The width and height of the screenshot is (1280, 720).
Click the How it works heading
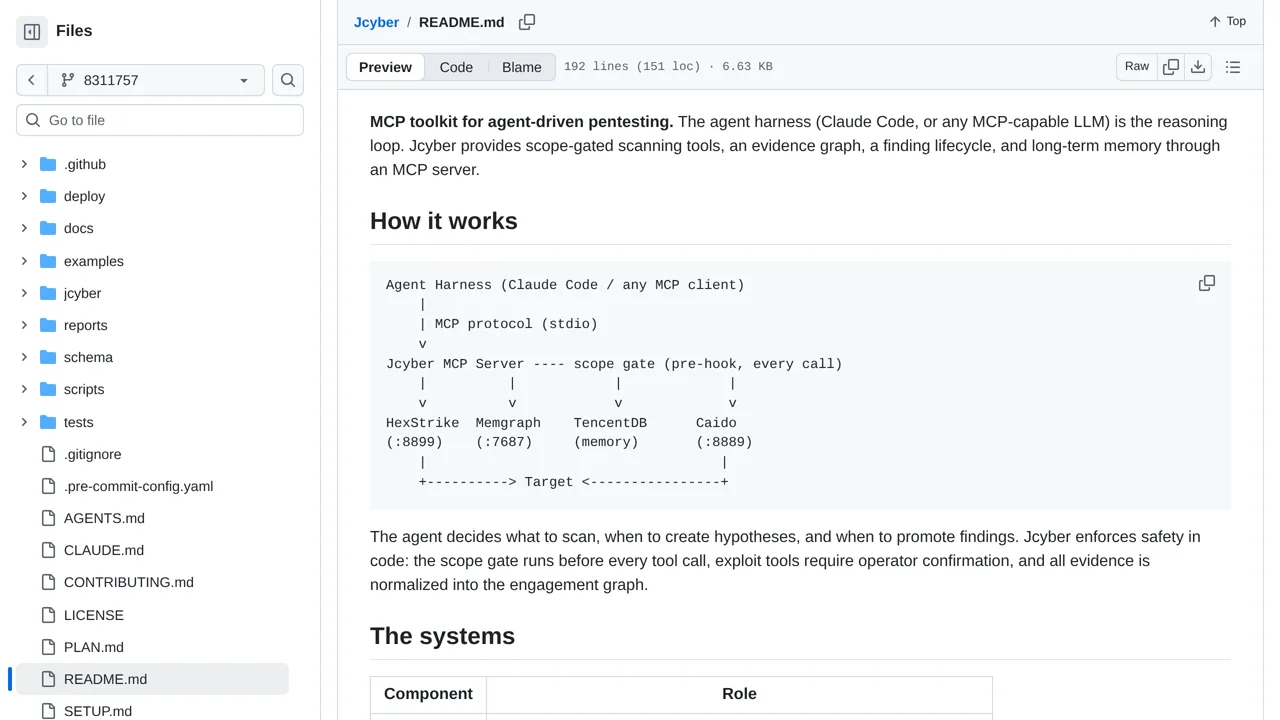[444, 221]
